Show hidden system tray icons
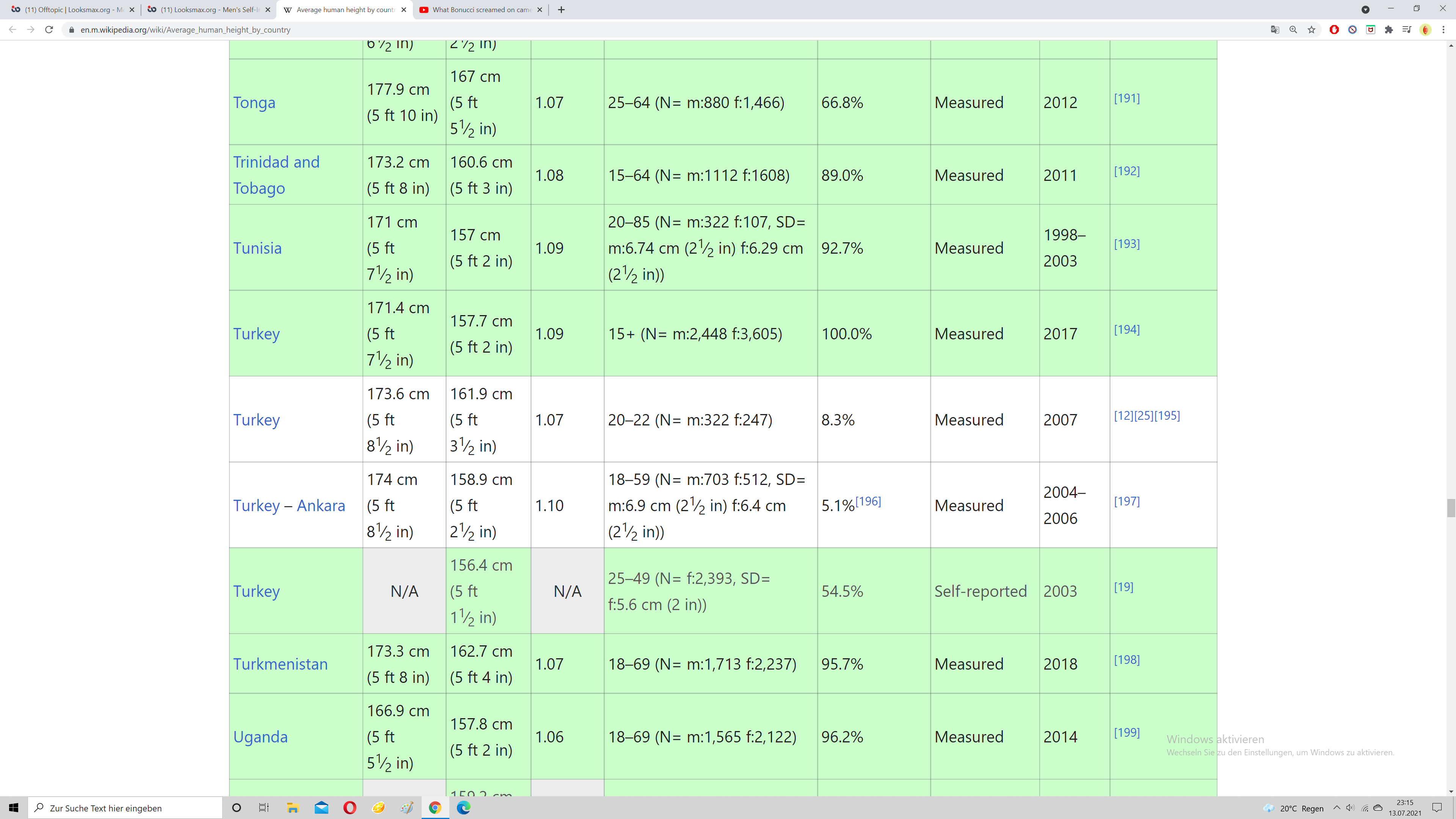The image size is (1456, 819). (1336, 808)
